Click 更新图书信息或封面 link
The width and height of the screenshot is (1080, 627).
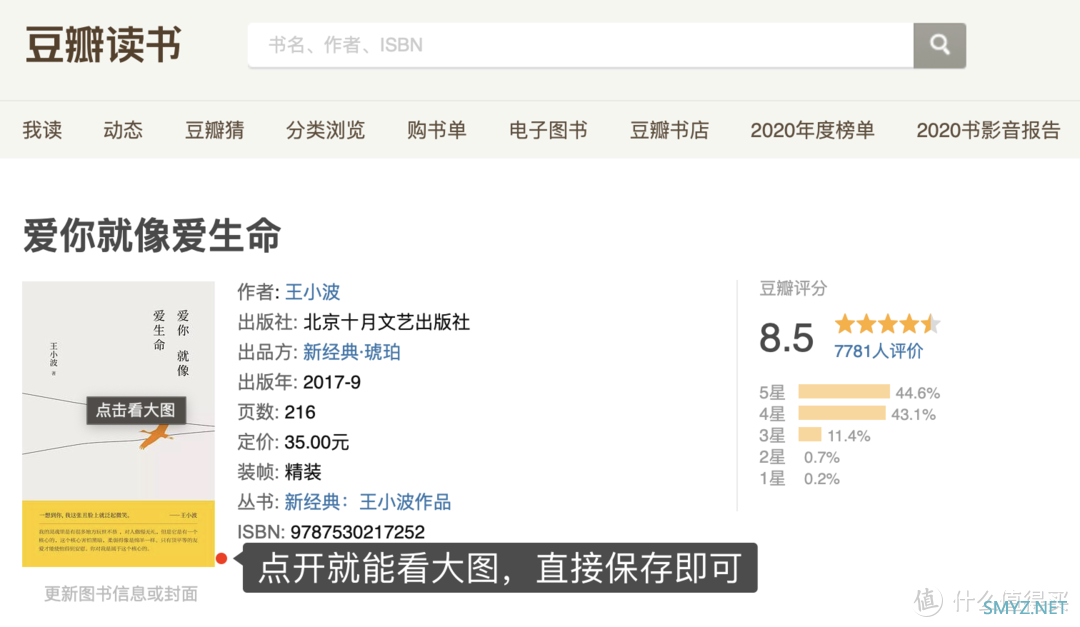(x=121, y=593)
